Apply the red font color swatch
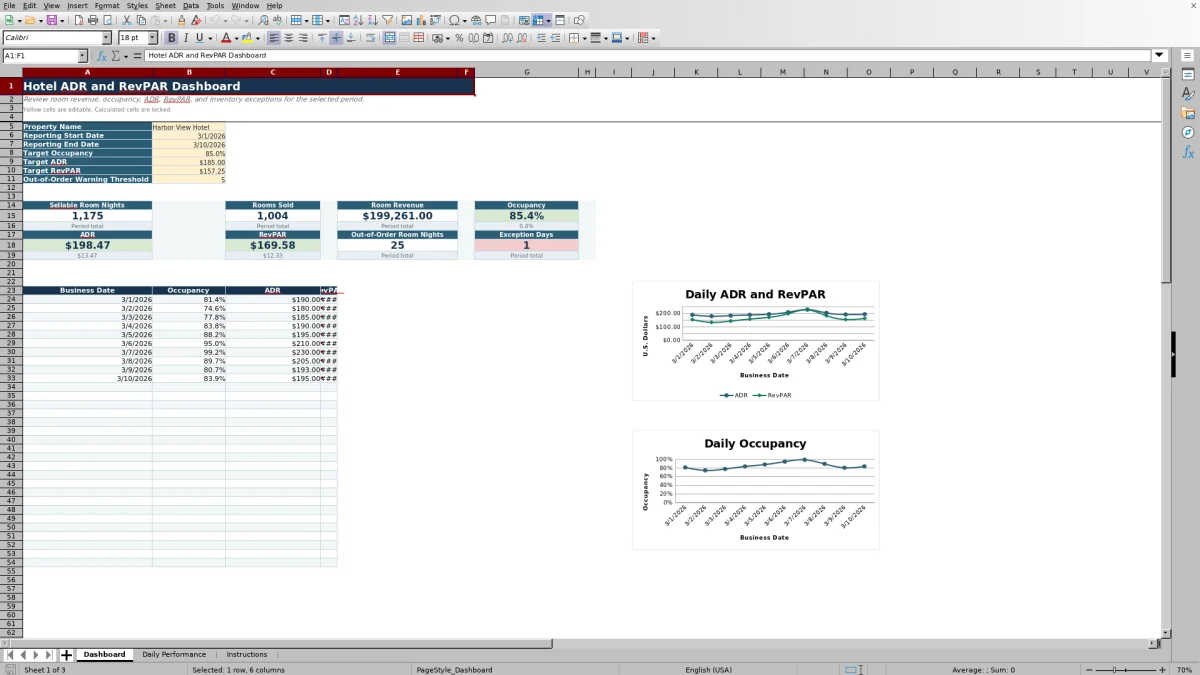 point(226,38)
